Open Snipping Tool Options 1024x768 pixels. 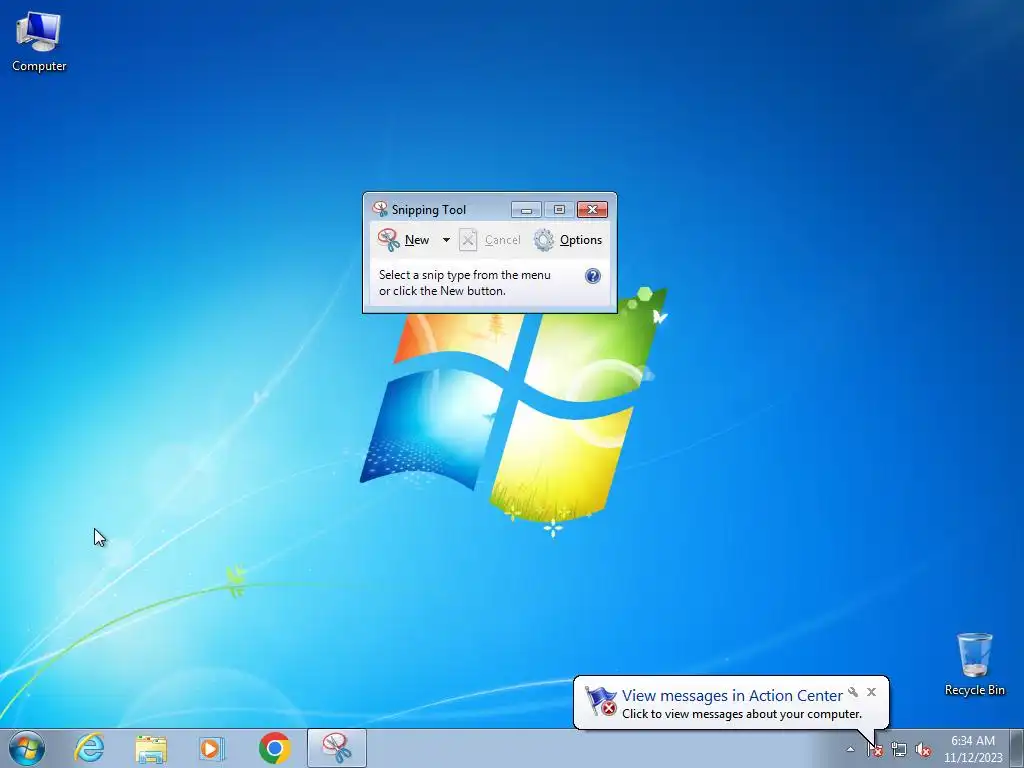click(568, 240)
